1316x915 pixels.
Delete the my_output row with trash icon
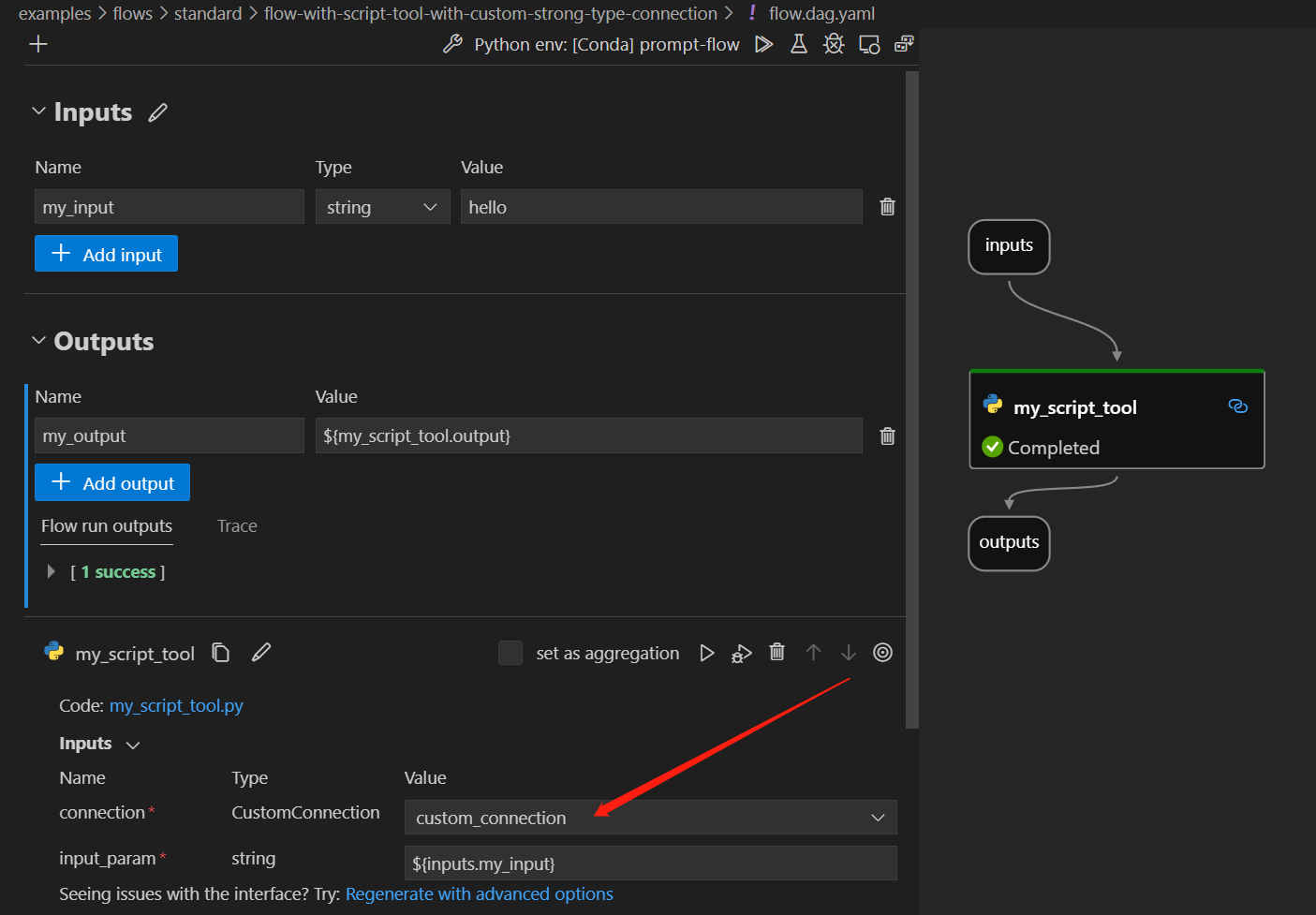click(887, 435)
